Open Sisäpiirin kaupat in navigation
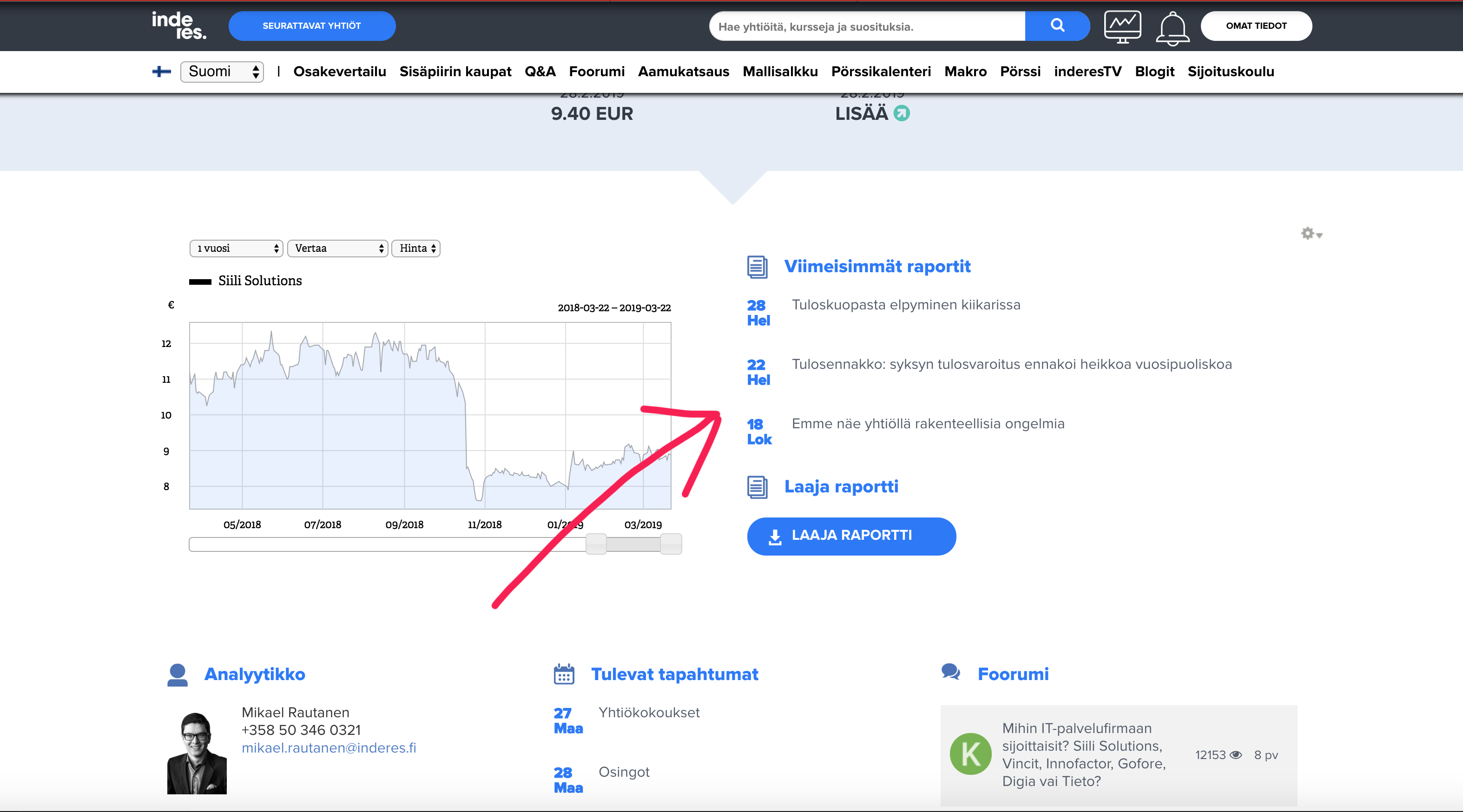1463x812 pixels. pyautogui.click(x=455, y=72)
